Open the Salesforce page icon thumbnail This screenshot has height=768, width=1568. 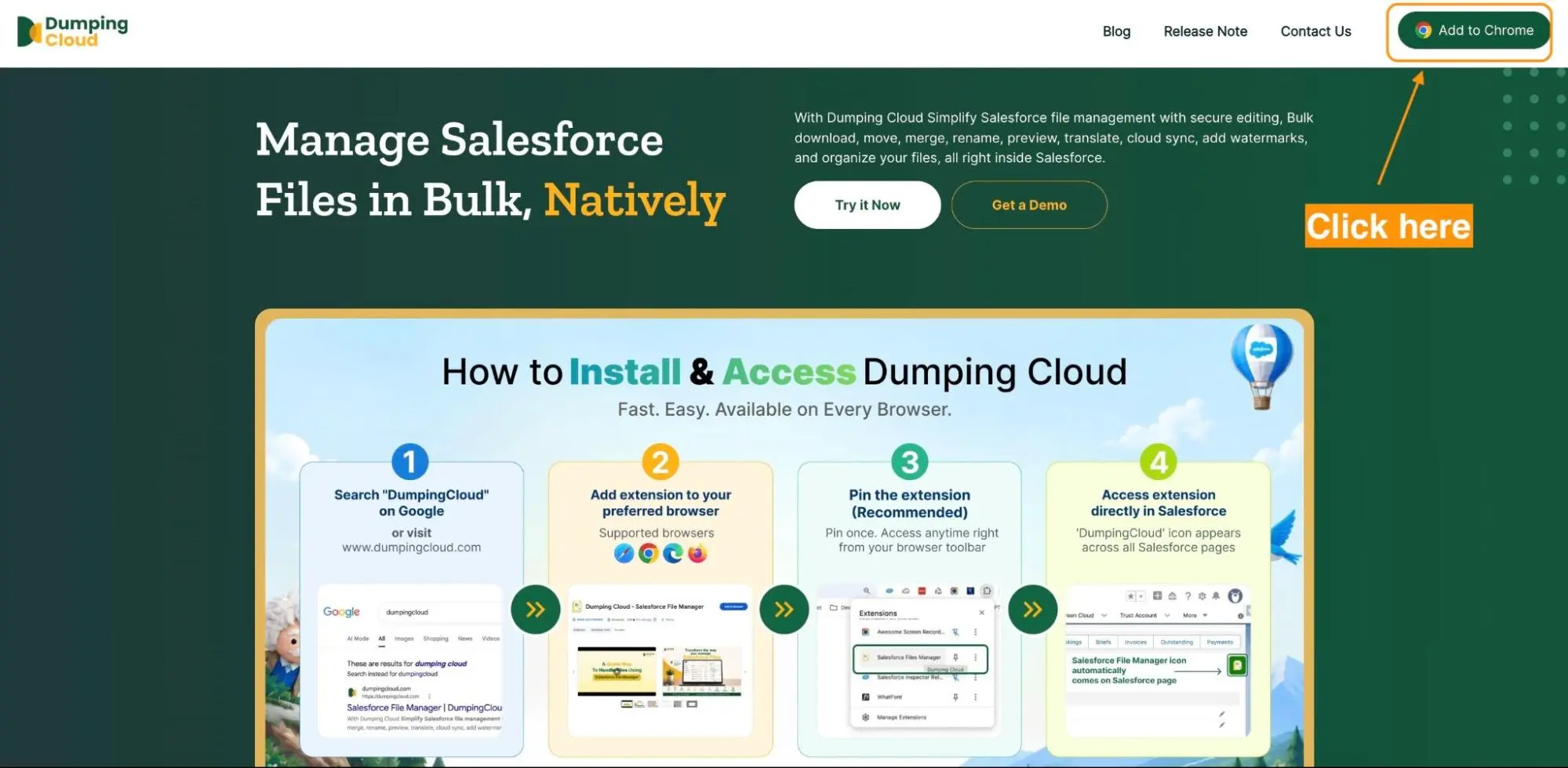coord(1158,661)
